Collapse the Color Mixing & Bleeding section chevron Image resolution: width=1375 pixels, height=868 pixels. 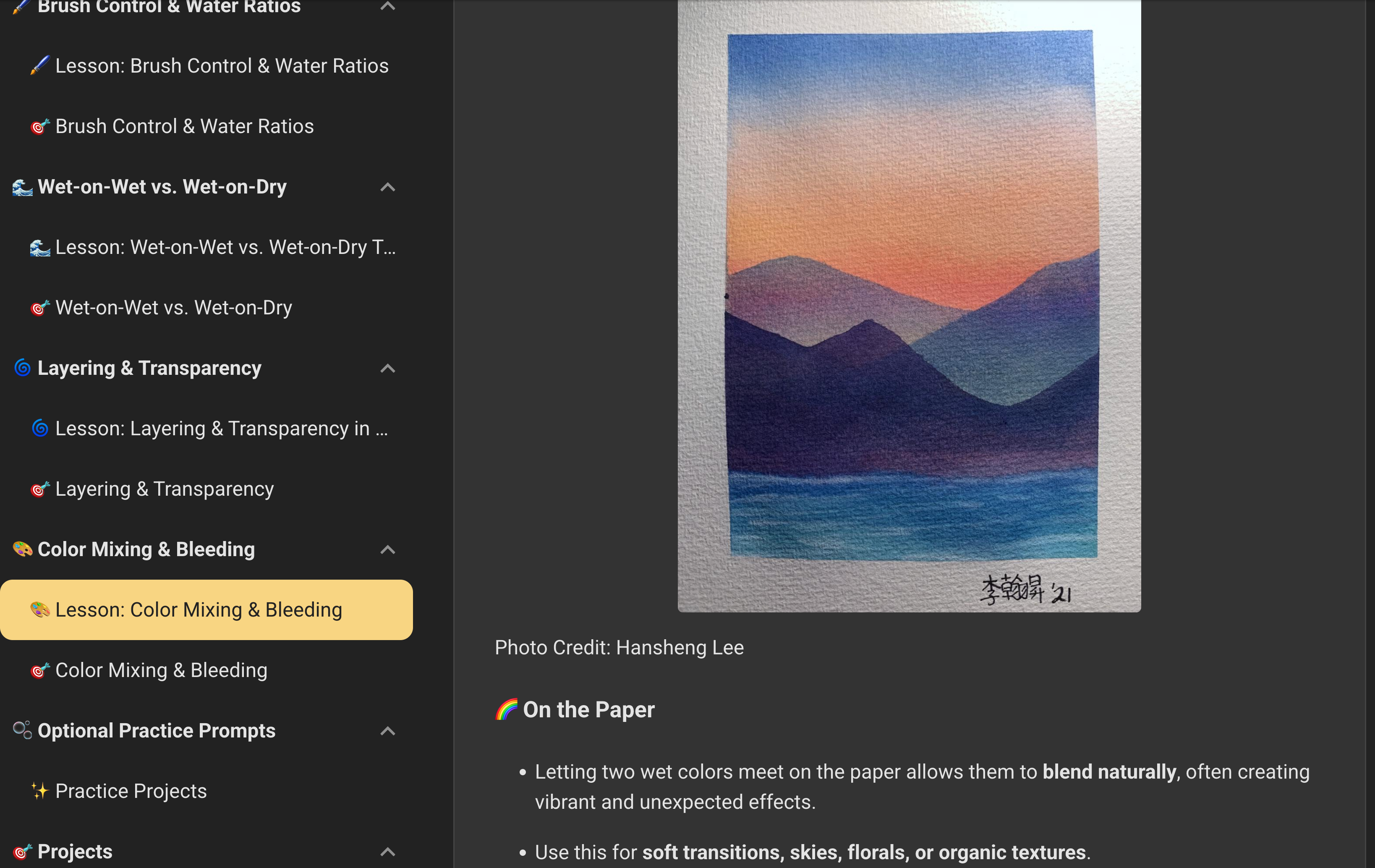coord(388,549)
